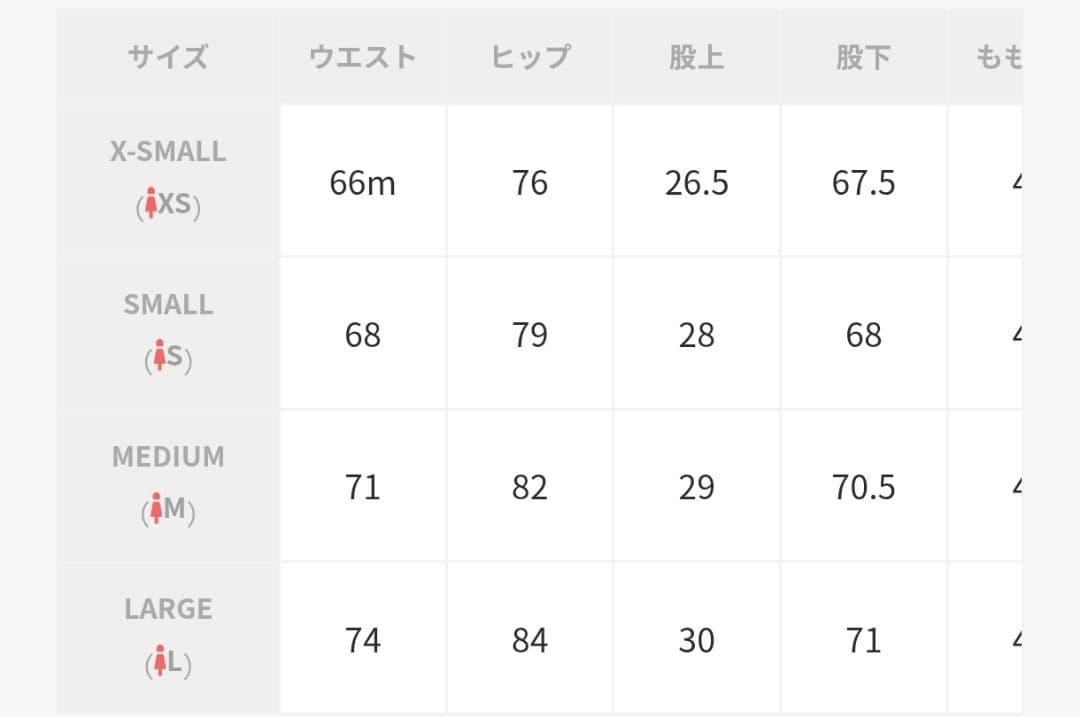Click the red person icon beside S
Image resolution: width=1080 pixels, height=717 pixels.
click(x=157, y=358)
